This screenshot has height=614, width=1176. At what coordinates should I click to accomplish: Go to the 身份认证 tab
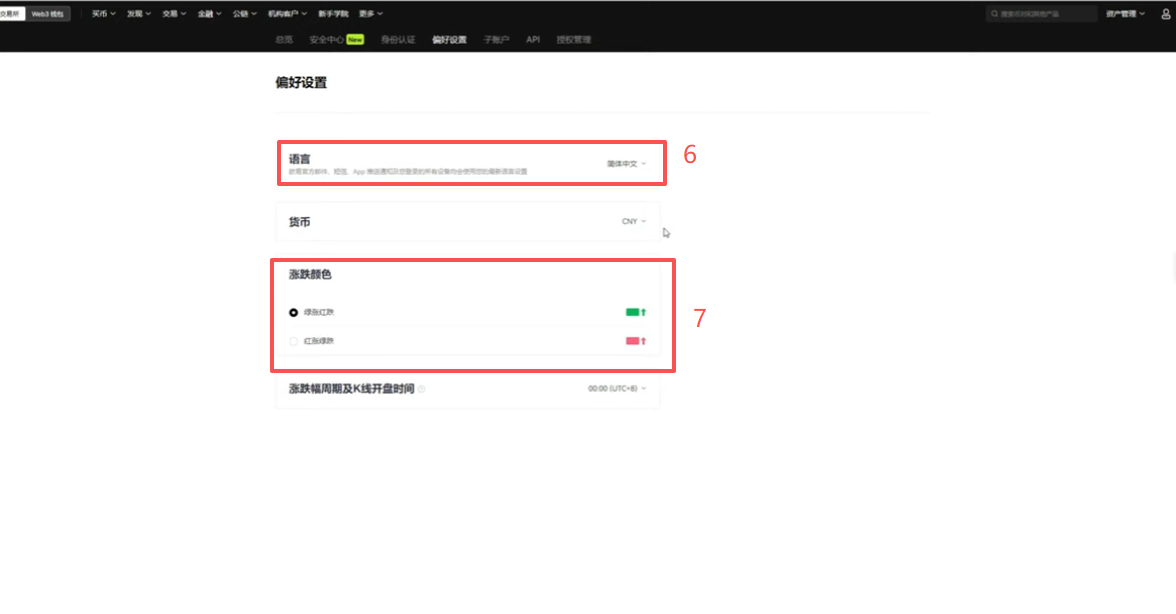(398, 40)
